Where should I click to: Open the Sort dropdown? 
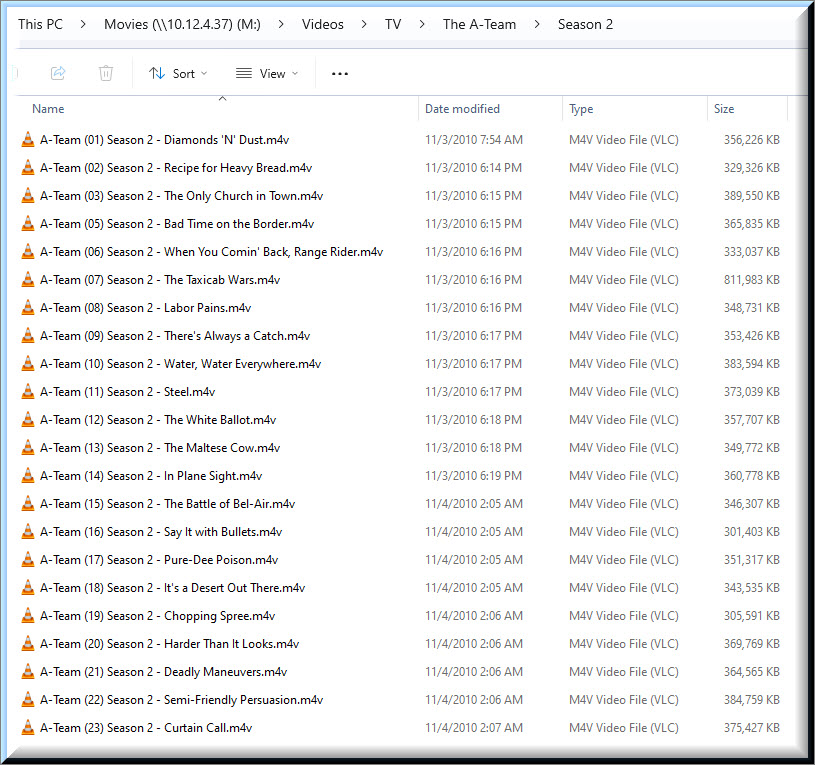point(178,74)
